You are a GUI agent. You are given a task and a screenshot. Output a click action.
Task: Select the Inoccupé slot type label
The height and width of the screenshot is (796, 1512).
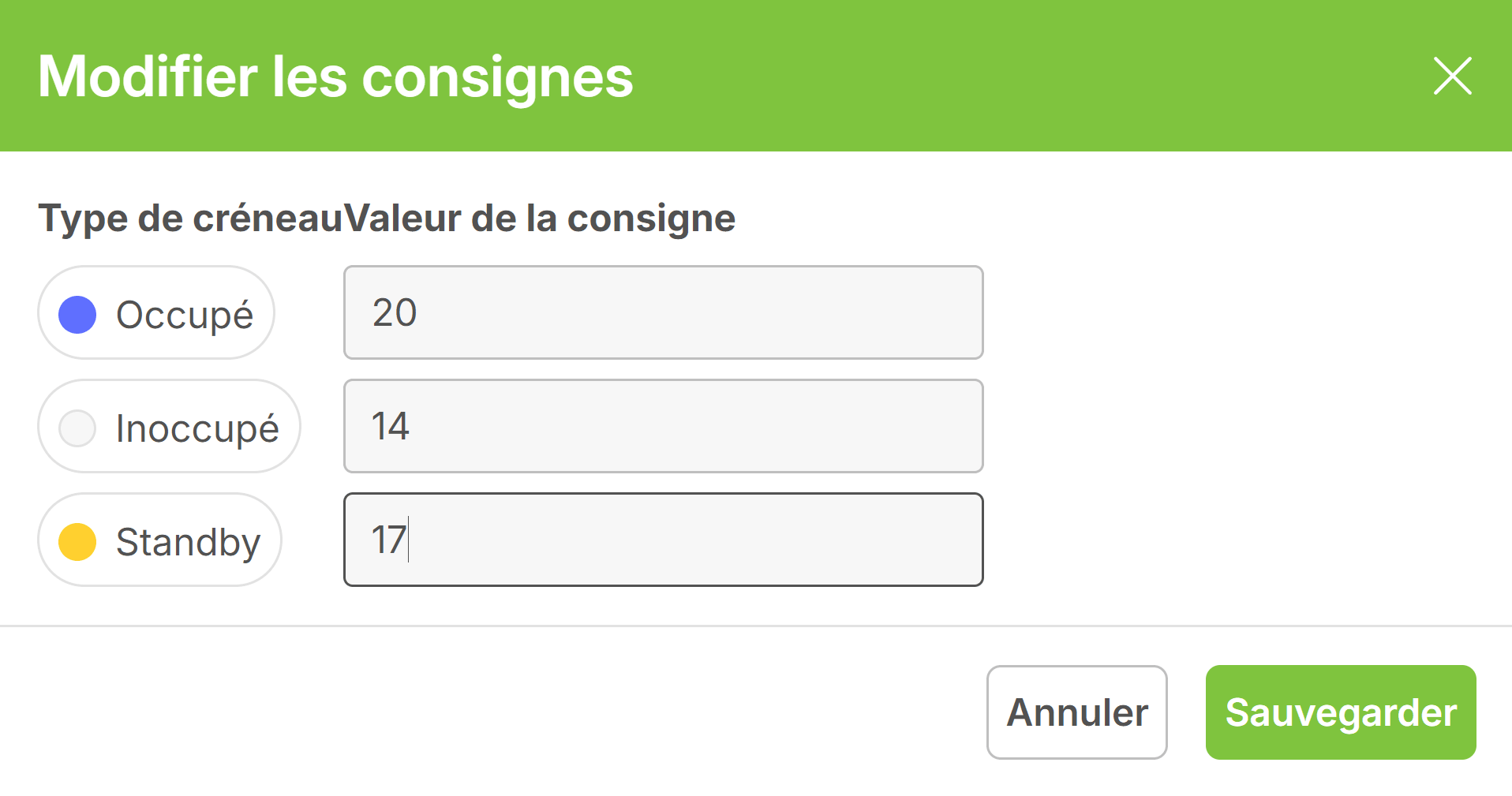(x=197, y=428)
